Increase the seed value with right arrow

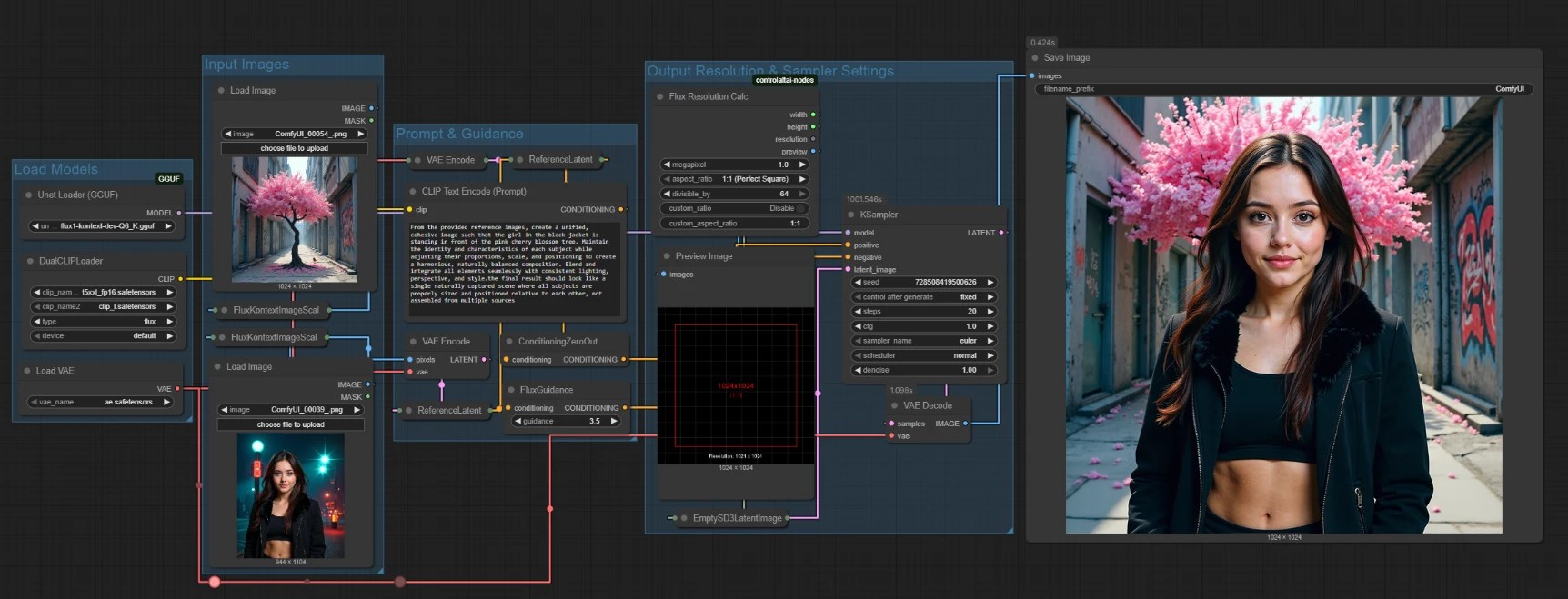[990, 282]
